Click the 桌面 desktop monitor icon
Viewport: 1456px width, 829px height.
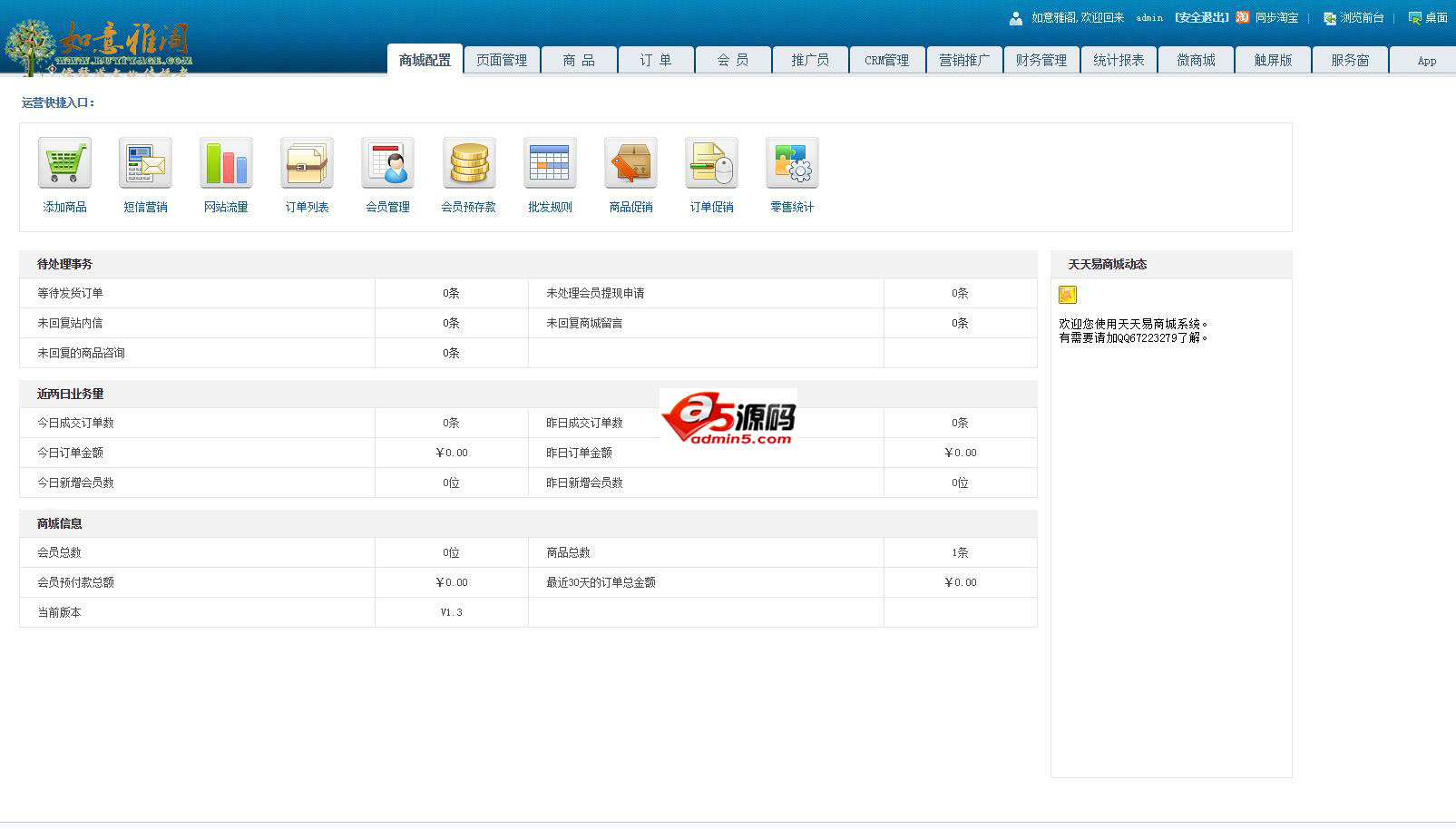(x=1415, y=18)
